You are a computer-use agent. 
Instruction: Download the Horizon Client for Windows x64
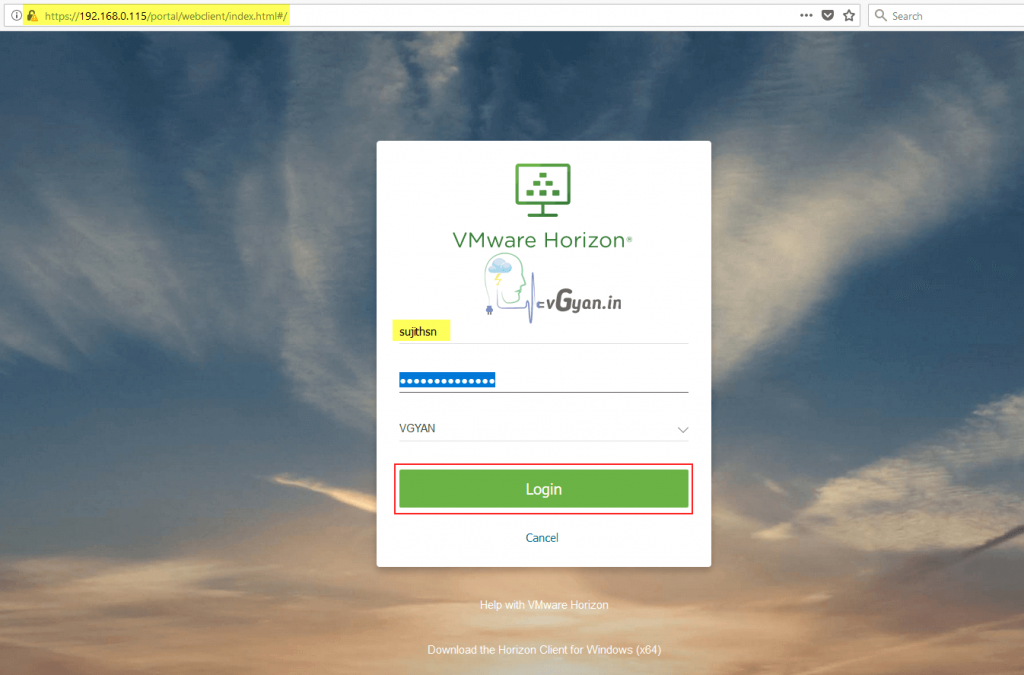click(x=543, y=649)
